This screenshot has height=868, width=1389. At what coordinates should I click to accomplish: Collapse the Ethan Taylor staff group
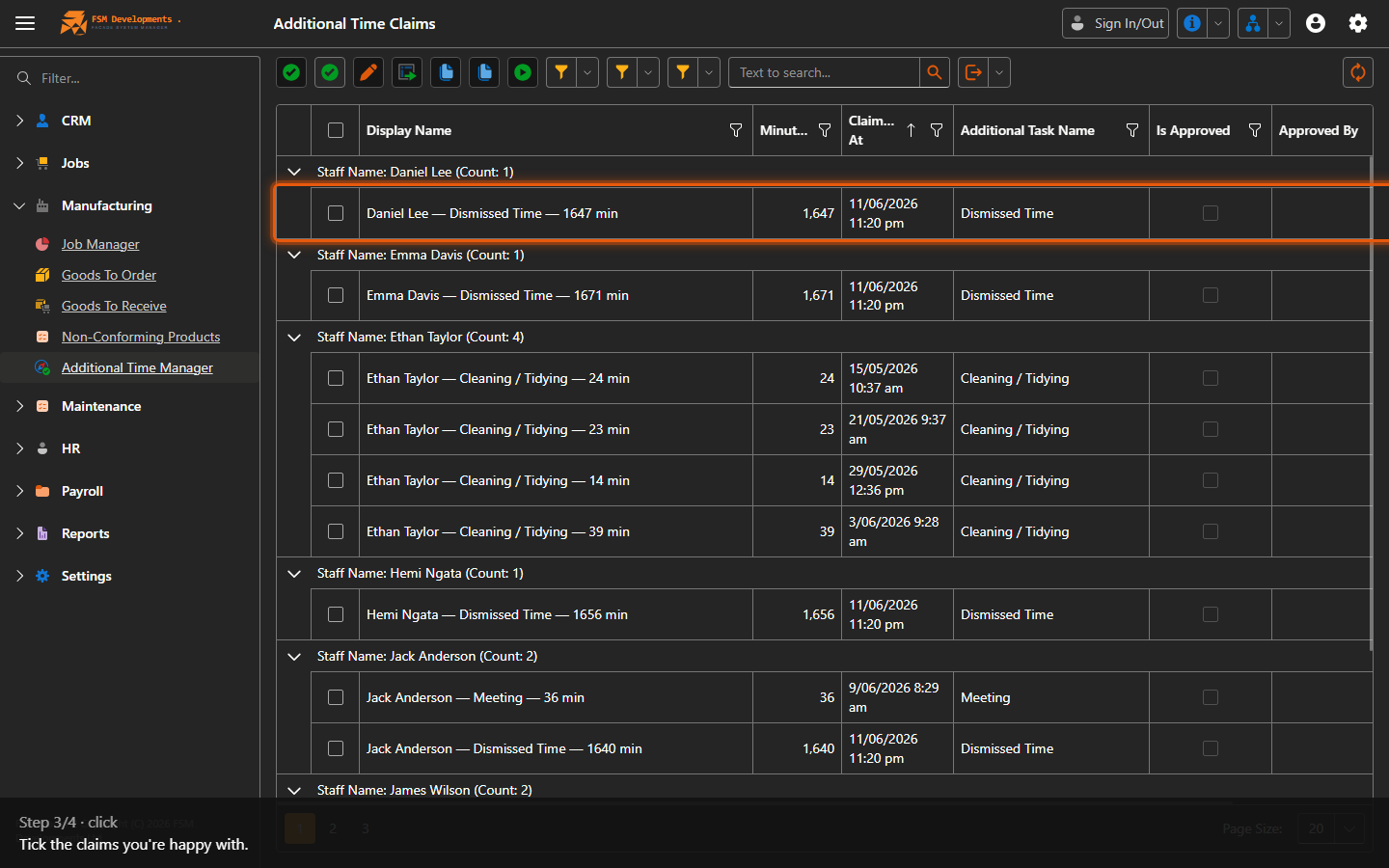[294, 337]
